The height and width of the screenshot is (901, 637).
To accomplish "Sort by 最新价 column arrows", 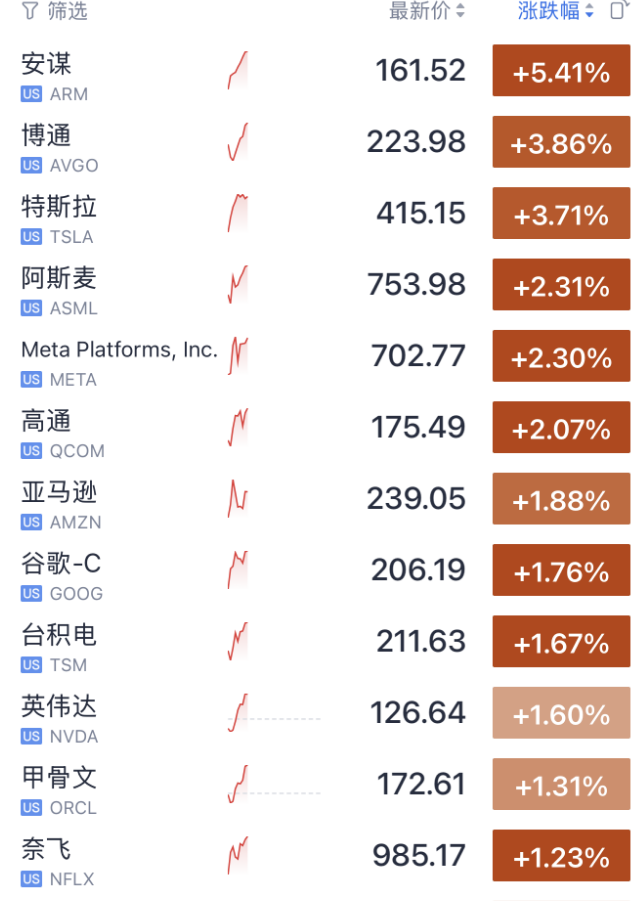I will [460, 10].
